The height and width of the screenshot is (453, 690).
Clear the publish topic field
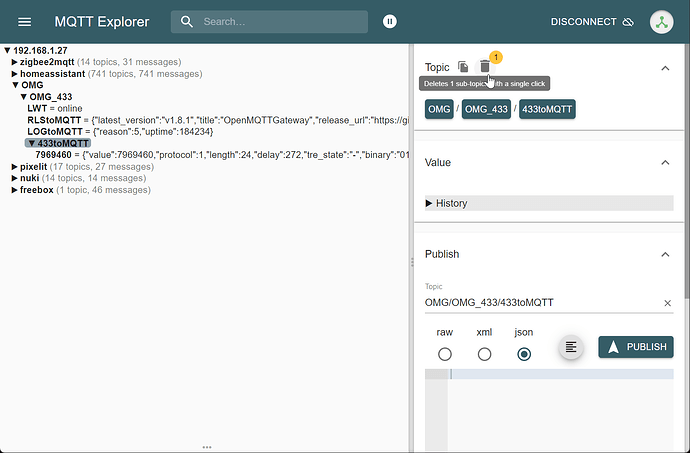pyautogui.click(x=667, y=303)
